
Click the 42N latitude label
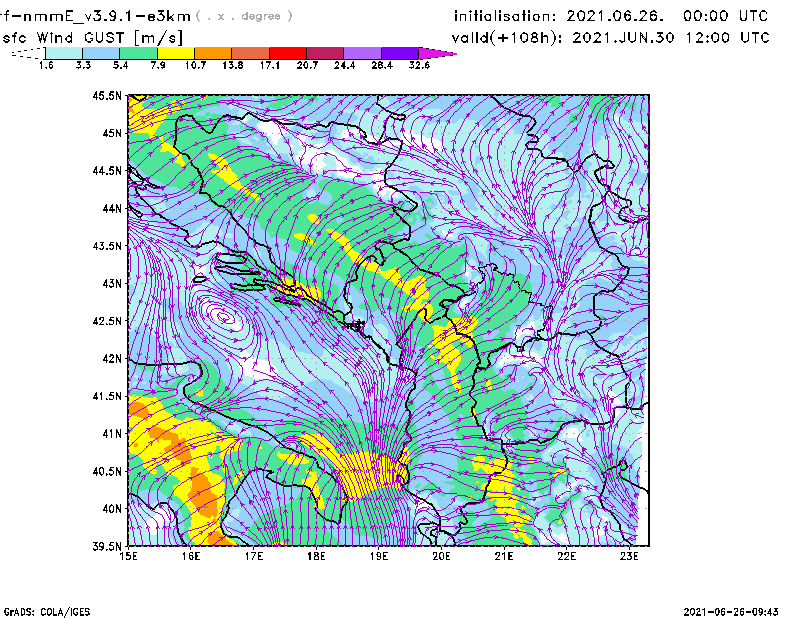click(x=112, y=359)
